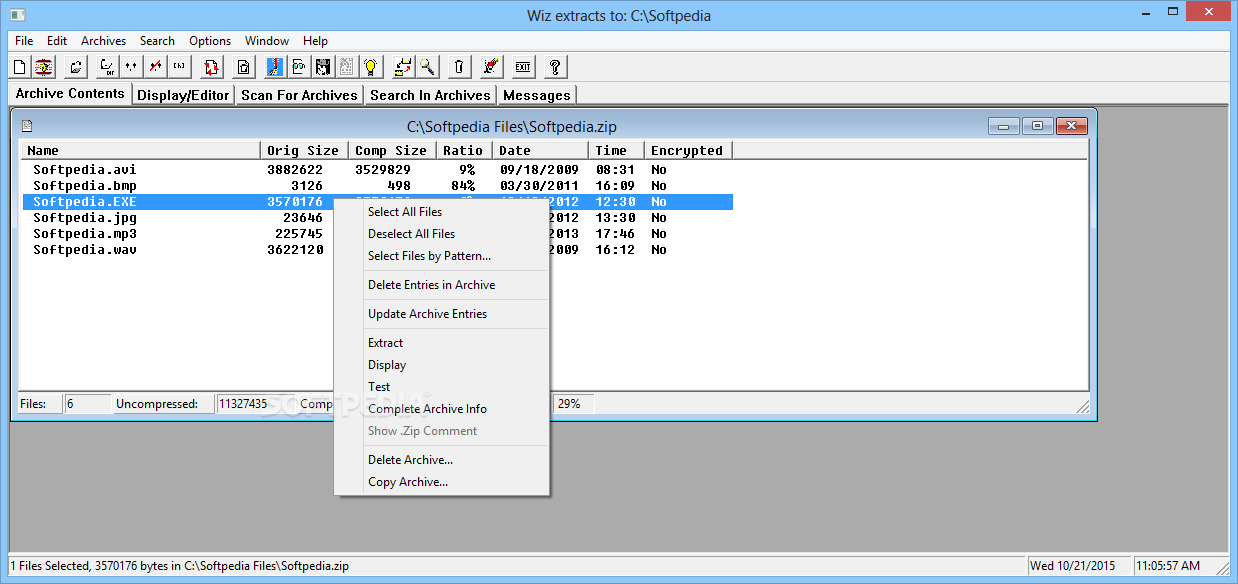
Task: Open the Archives menu
Action: [103, 41]
